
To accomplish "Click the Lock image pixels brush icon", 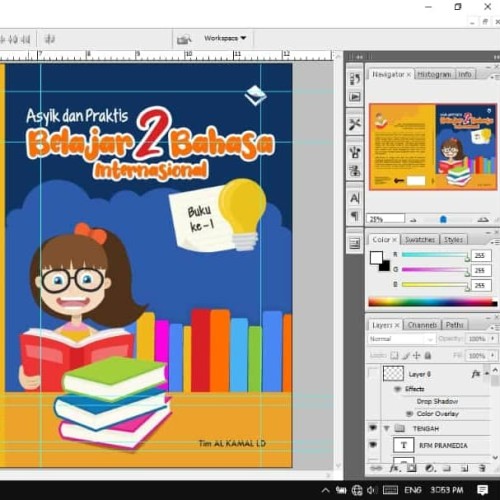I will click(x=406, y=356).
